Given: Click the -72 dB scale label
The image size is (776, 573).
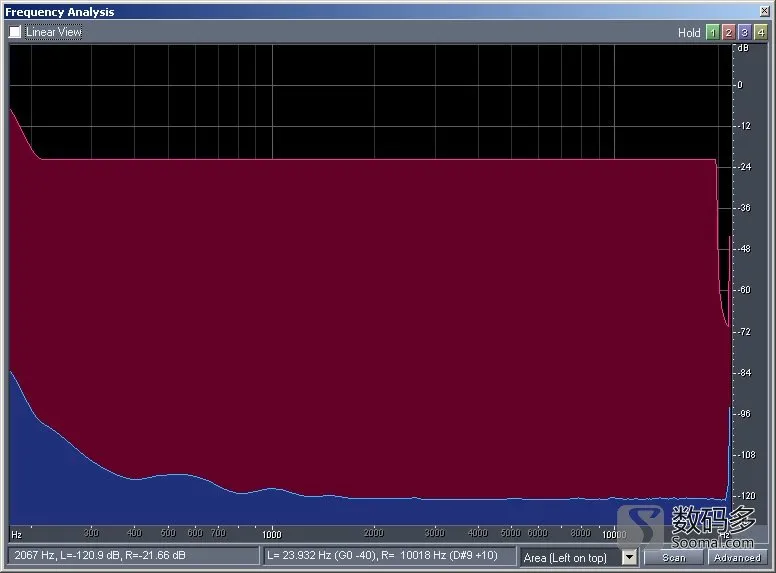Looking at the screenshot, I should tap(744, 332).
